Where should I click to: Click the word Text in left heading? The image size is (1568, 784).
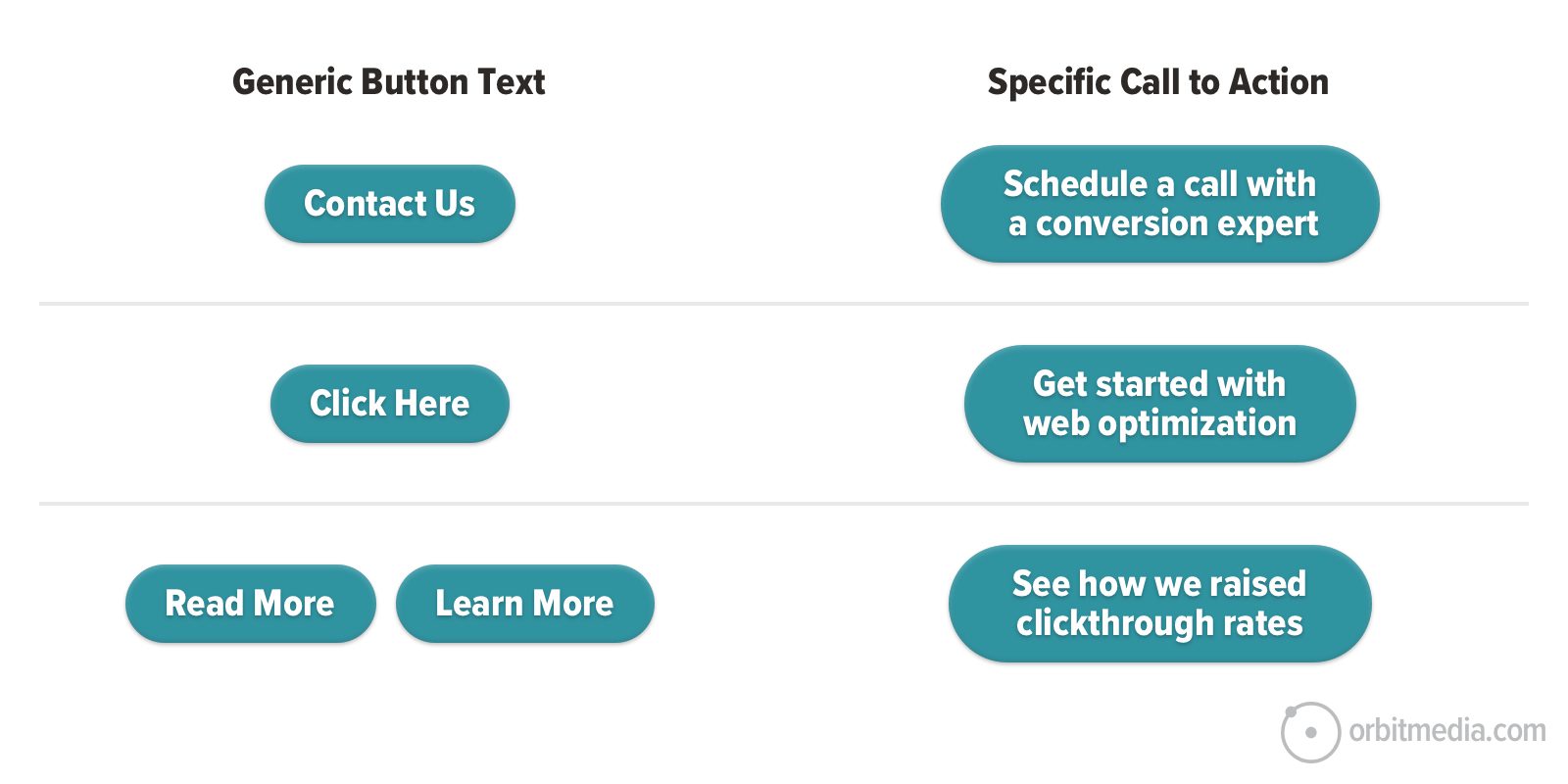(x=513, y=82)
